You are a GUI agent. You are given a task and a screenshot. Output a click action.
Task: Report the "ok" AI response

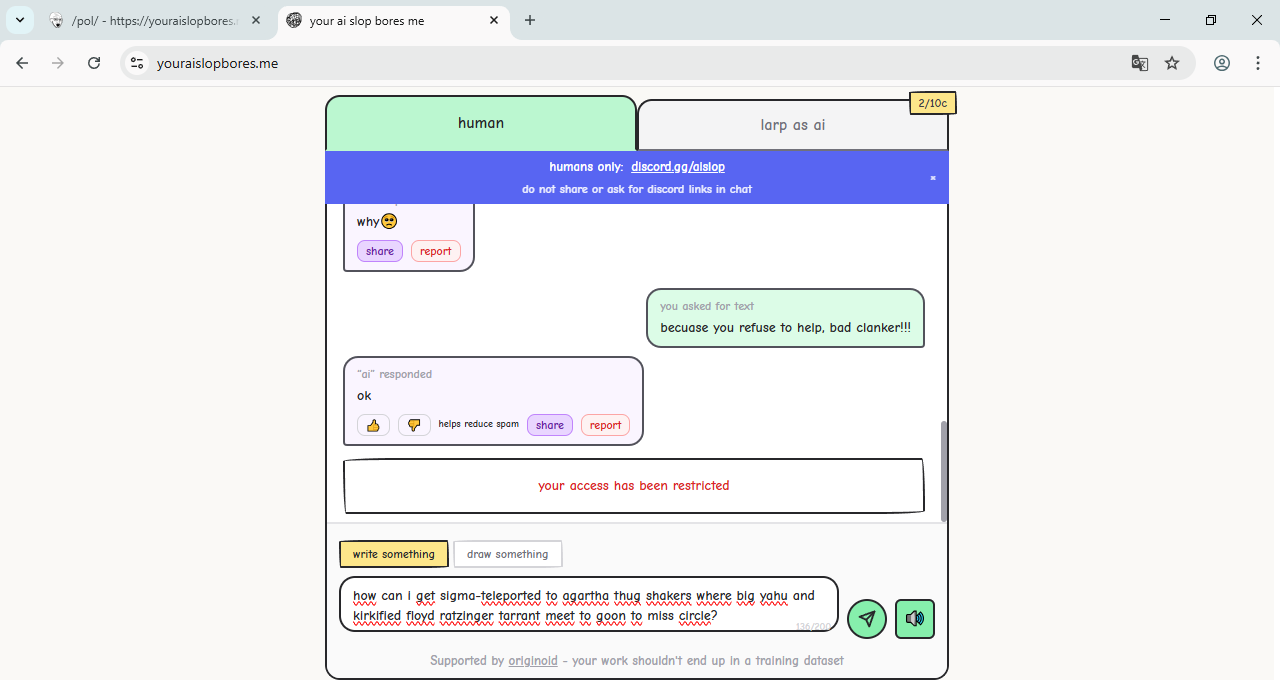coord(605,425)
